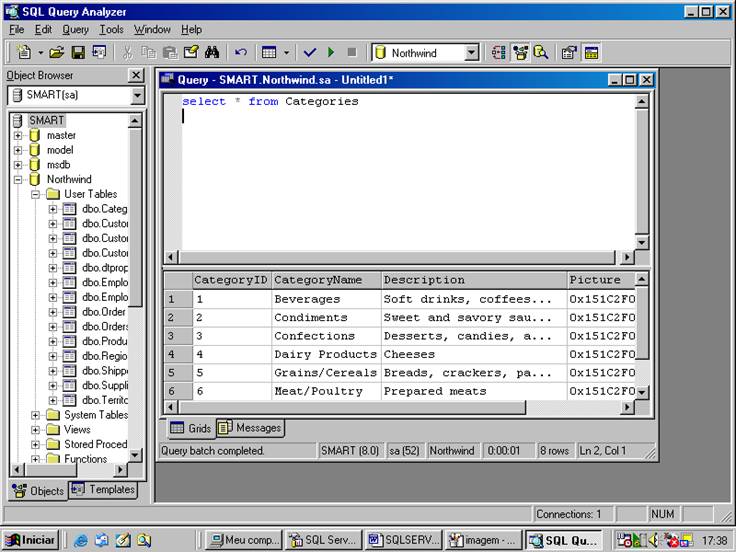Switch to the Templates tab
Screen dimensions: 736x552
103,490
